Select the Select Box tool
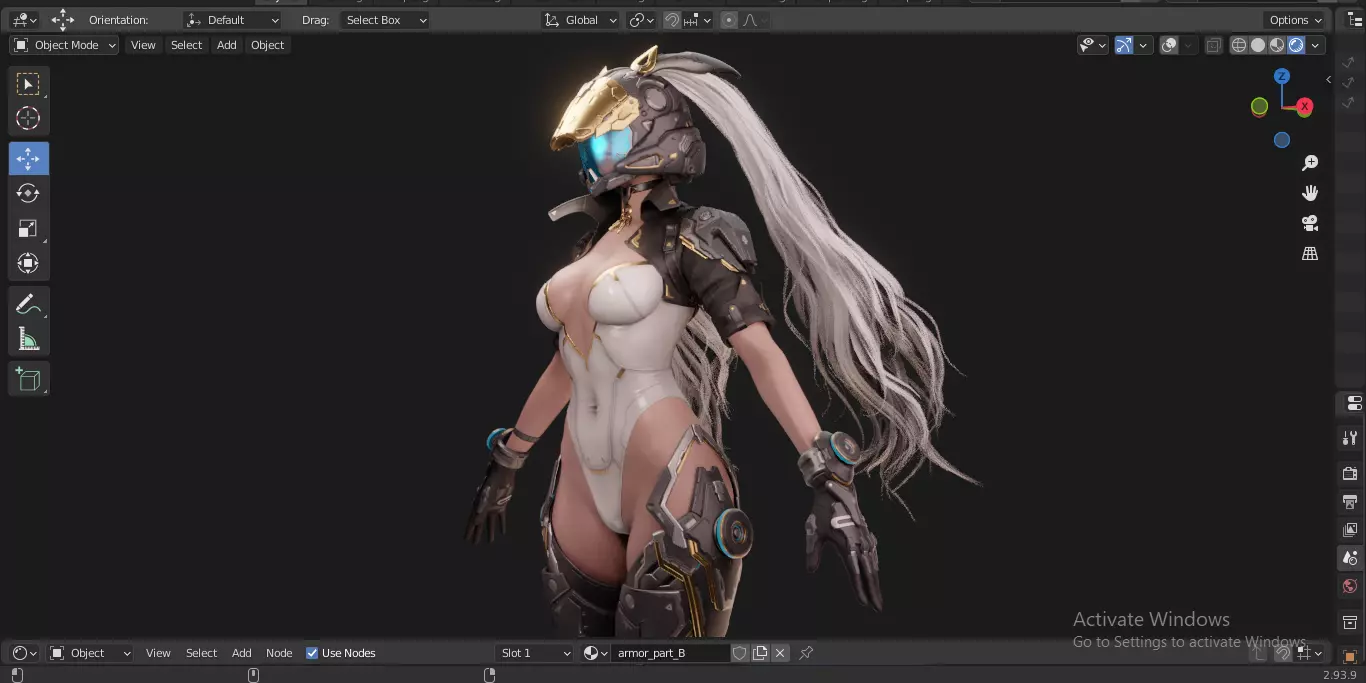 coord(28,84)
